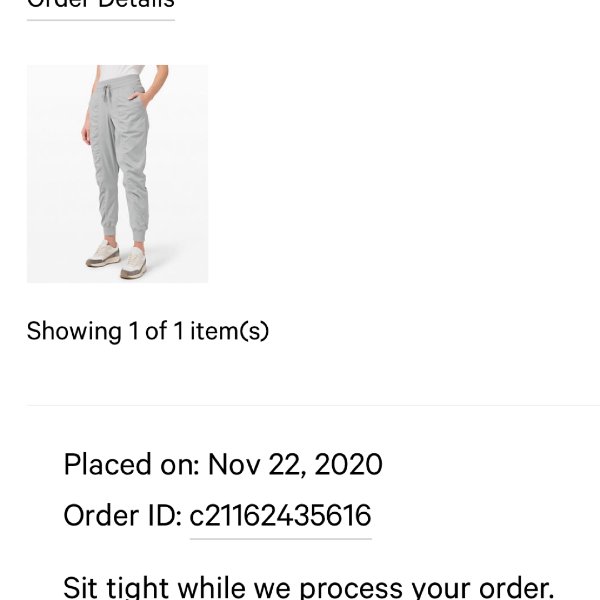The image size is (600, 600).
Task: Open the grey joggers product thumbnail
Action: (117, 174)
